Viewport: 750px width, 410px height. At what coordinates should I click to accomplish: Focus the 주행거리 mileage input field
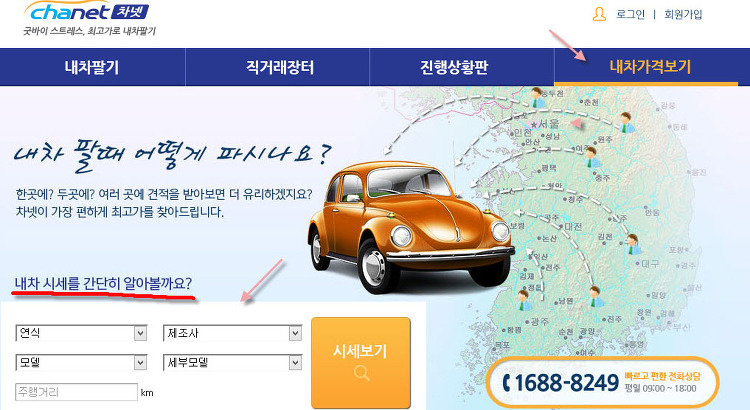coord(76,391)
